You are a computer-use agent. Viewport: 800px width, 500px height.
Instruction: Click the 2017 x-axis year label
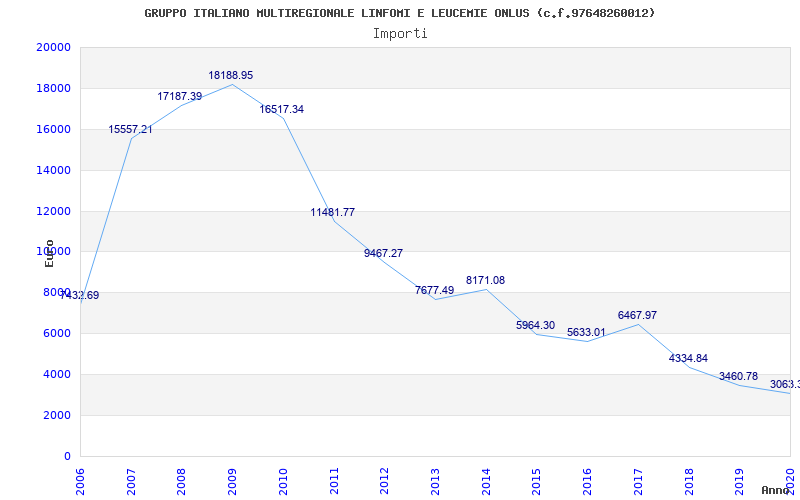coord(638,481)
